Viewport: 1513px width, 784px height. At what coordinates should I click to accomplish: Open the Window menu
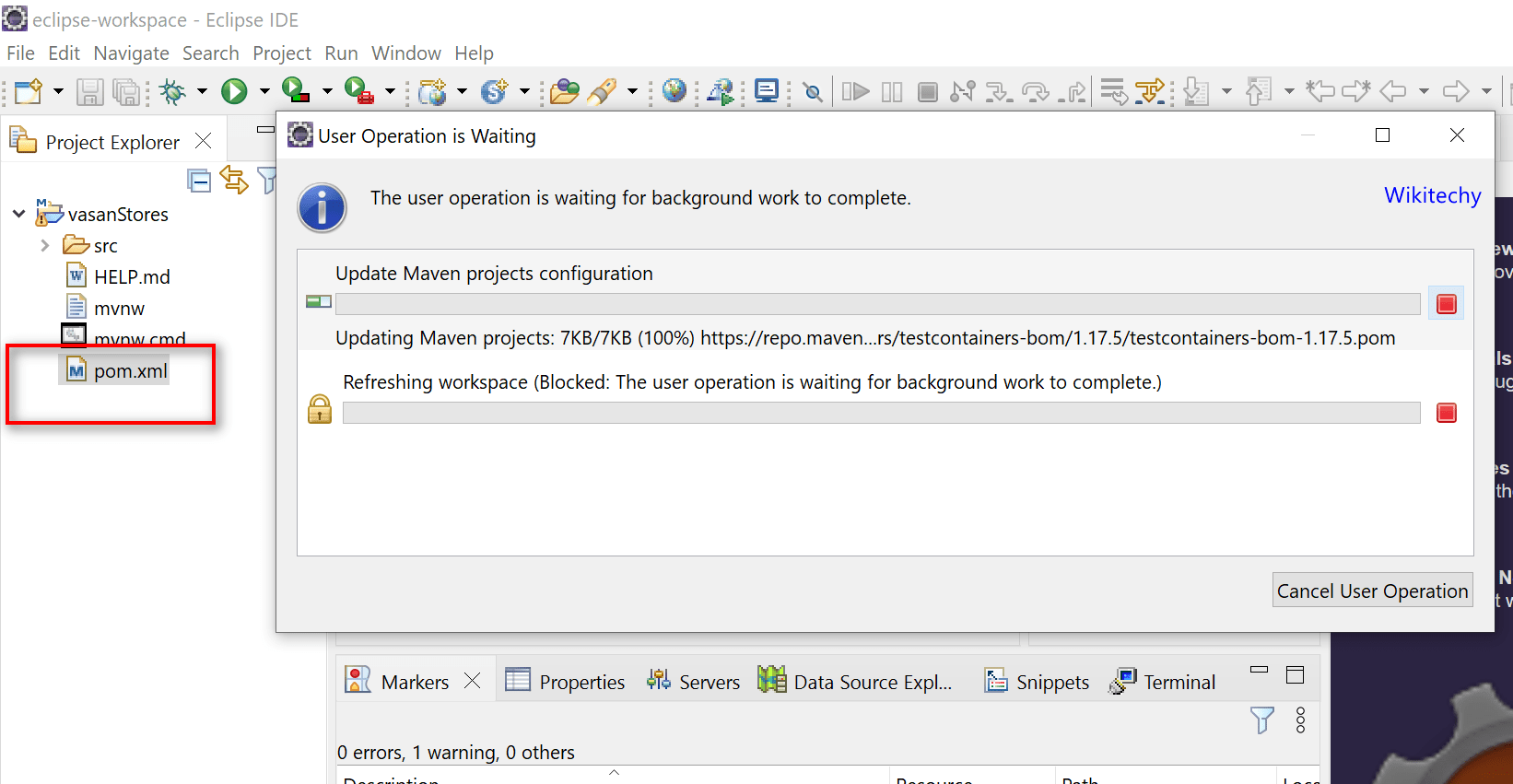tap(406, 53)
